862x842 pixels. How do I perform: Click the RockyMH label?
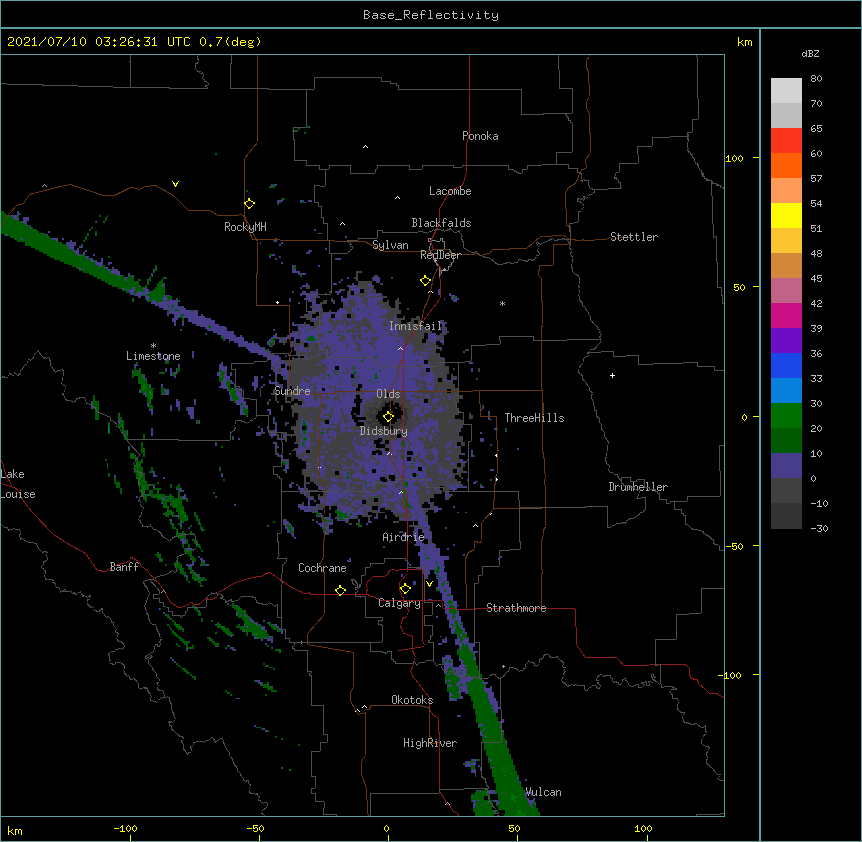pos(245,227)
